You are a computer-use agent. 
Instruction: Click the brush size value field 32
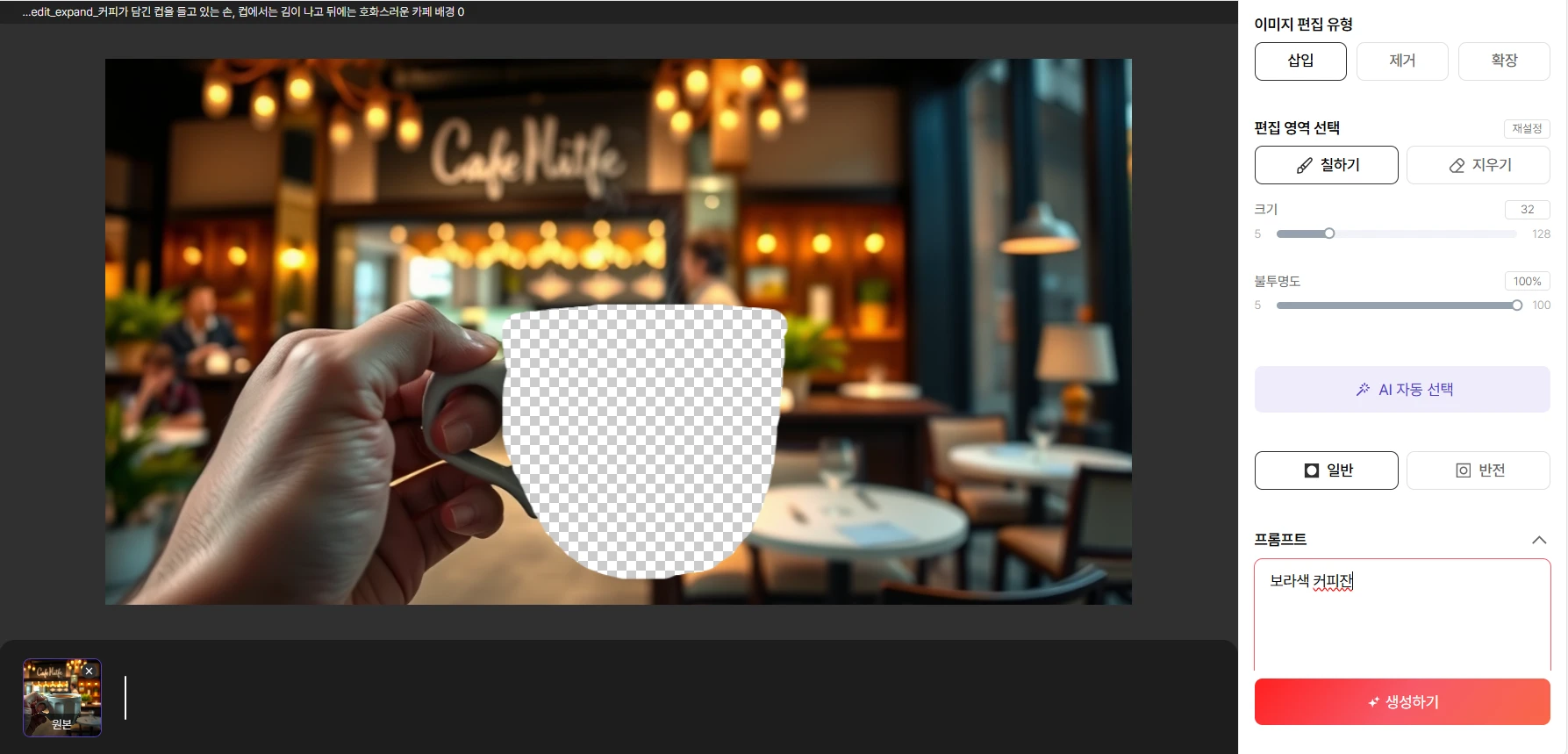(1527, 210)
